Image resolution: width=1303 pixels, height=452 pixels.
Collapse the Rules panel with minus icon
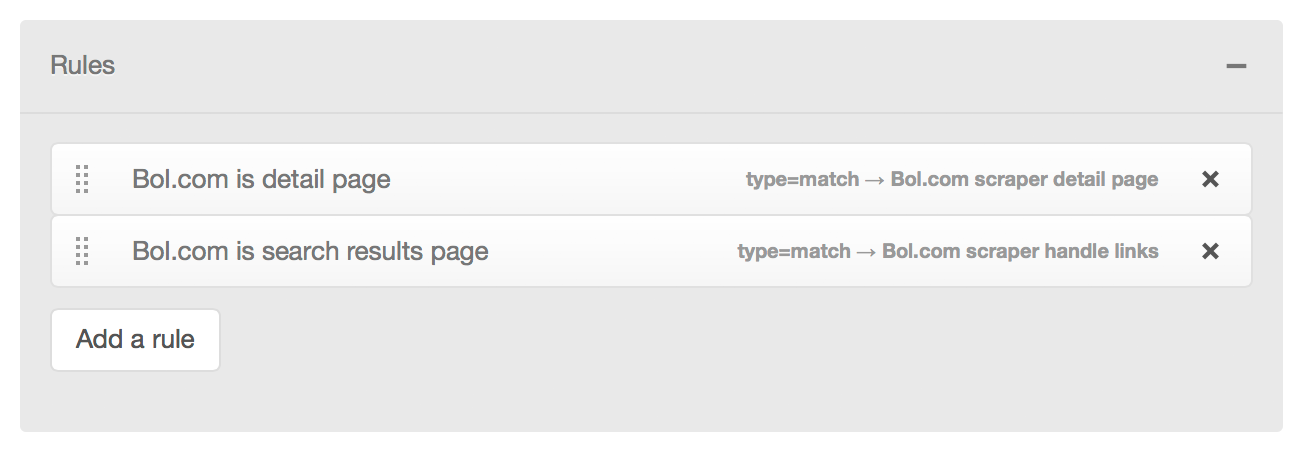[x=1237, y=67]
